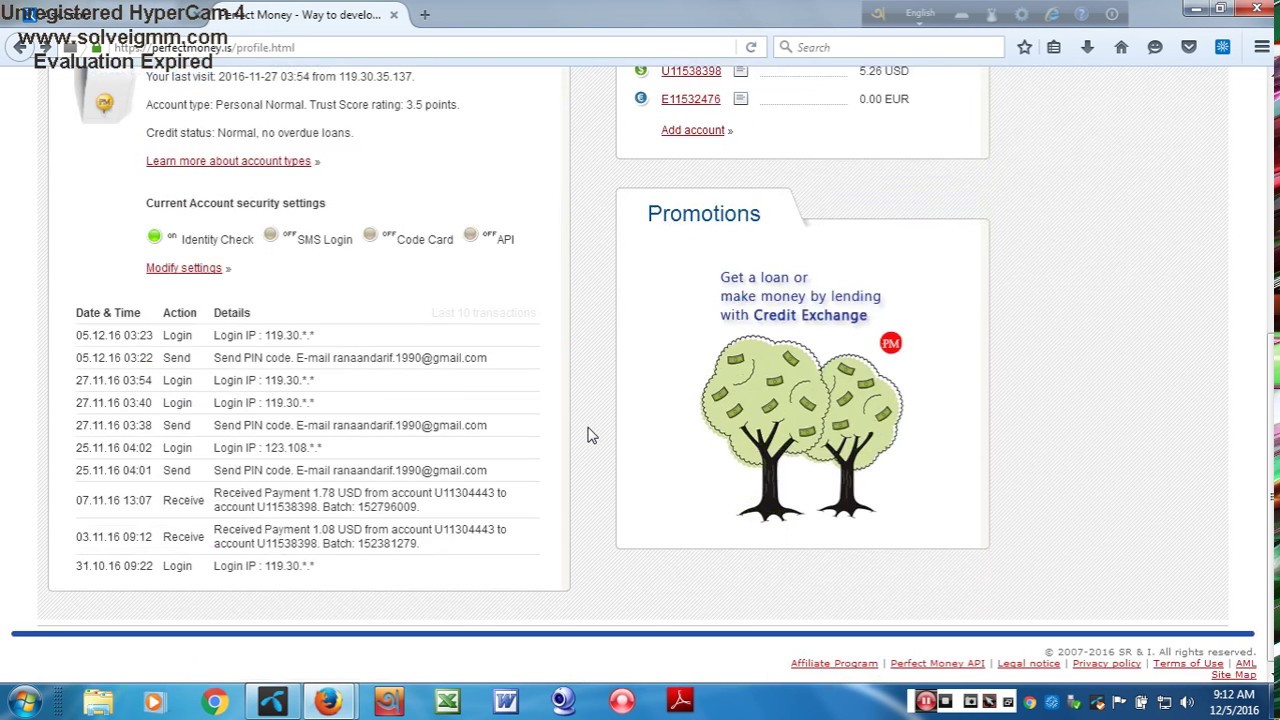The width and height of the screenshot is (1280, 720).
Task: Click the statement icon next to U11538398
Action: coord(740,71)
